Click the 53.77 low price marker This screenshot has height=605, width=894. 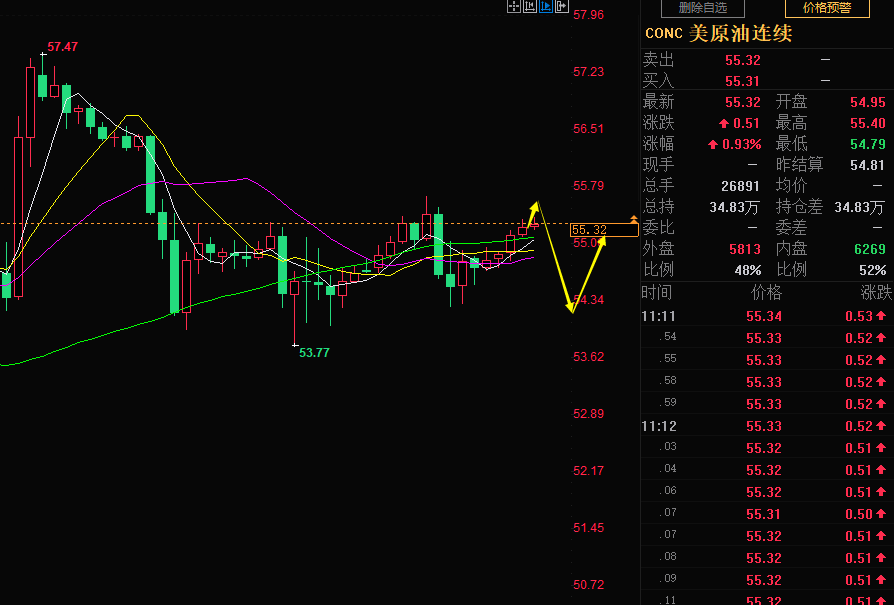pos(314,353)
